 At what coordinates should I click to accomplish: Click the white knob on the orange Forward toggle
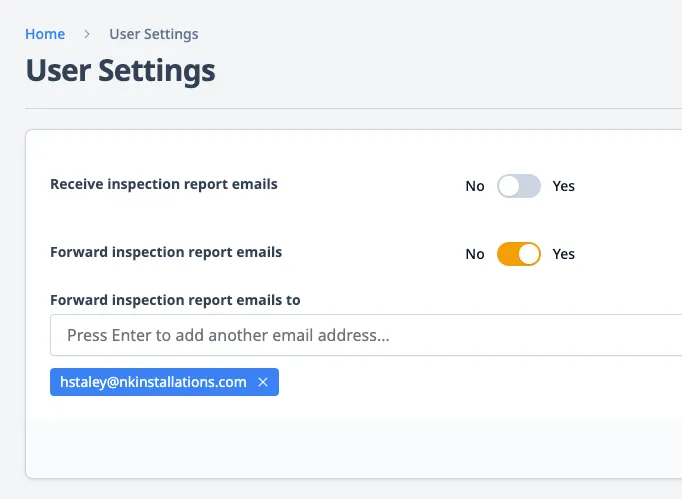click(x=529, y=254)
